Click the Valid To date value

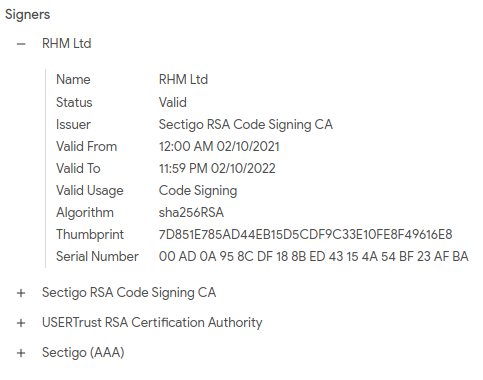(217, 168)
